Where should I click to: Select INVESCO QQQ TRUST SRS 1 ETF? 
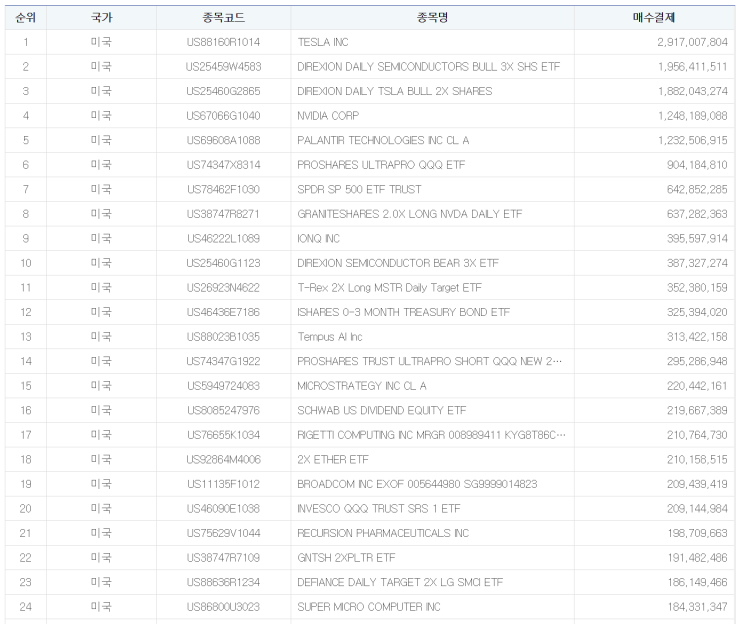coord(379,509)
